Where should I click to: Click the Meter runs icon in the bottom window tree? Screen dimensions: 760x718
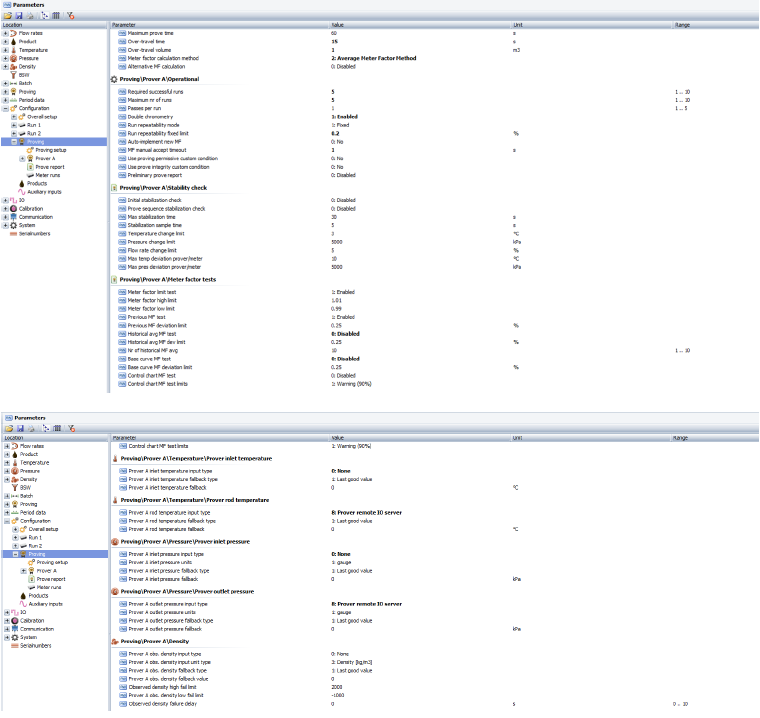[32, 588]
